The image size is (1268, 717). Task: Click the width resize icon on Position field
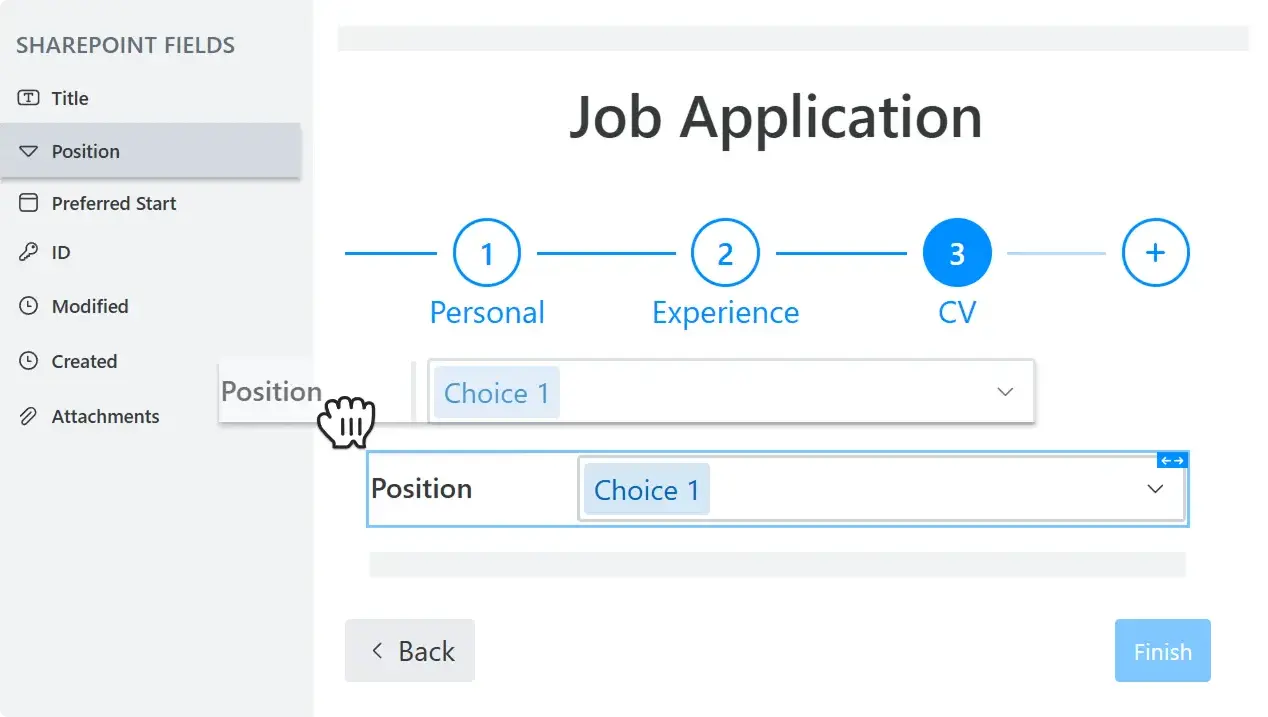1171,460
